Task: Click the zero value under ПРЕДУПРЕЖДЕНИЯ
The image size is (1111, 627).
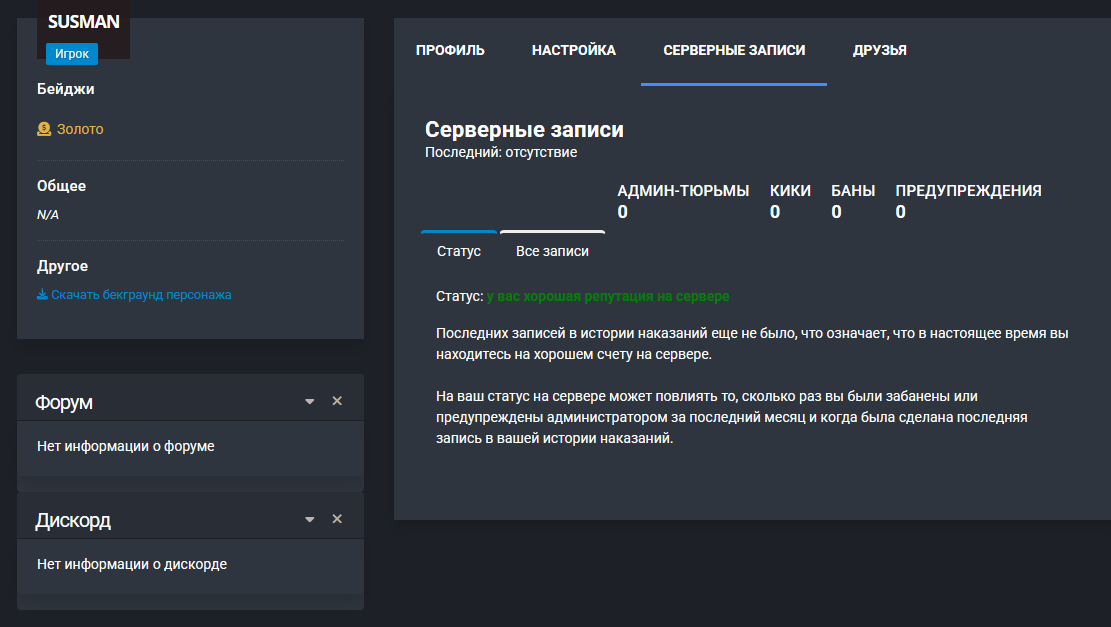Action: pyautogui.click(x=901, y=212)
